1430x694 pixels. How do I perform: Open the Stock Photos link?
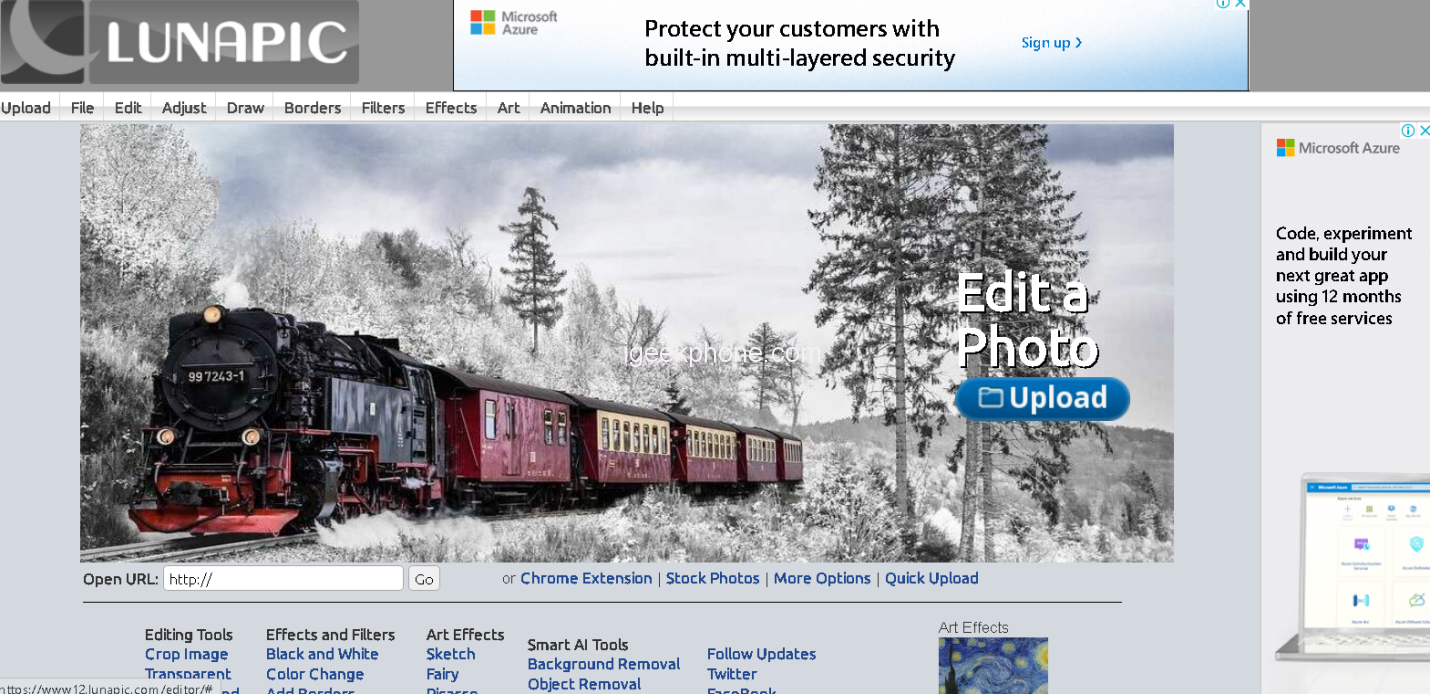(x=713, y=578)
